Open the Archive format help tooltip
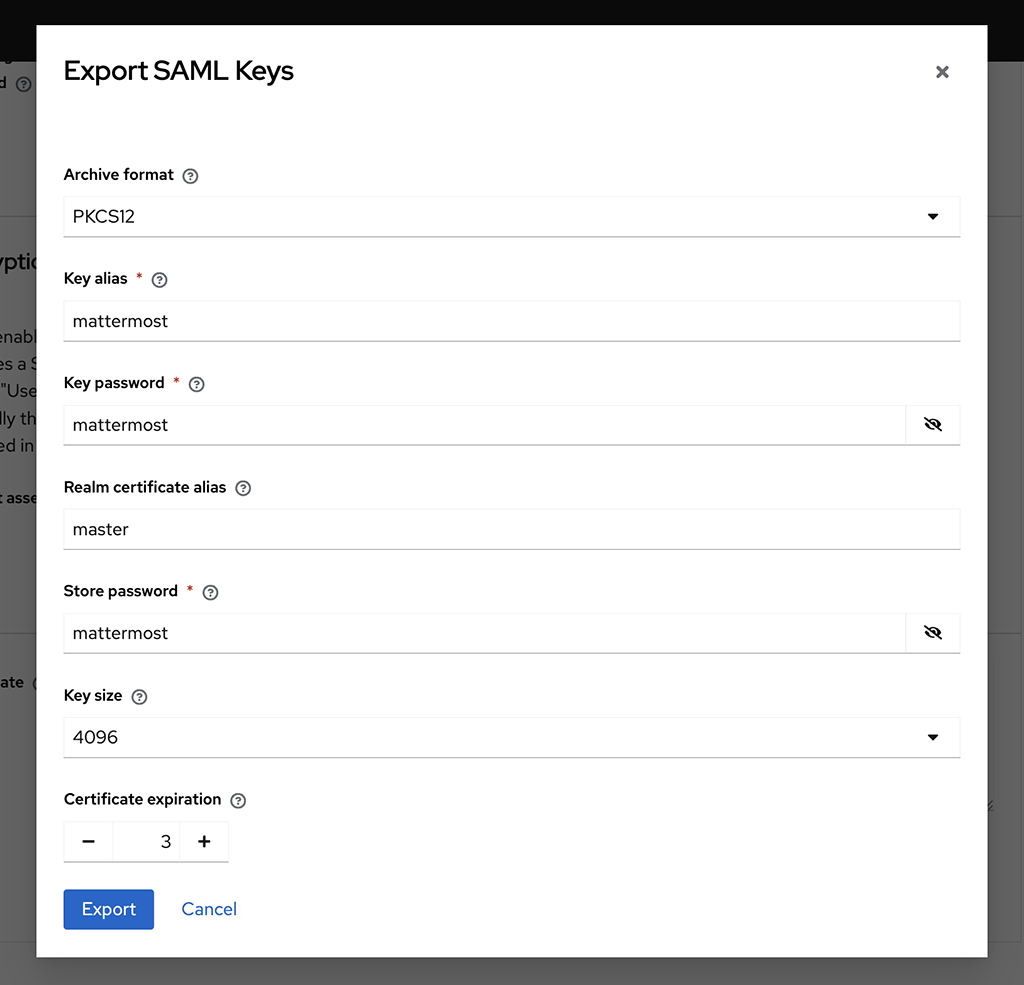The height and width of the screenshot is (985, 1024). point(190,175)
